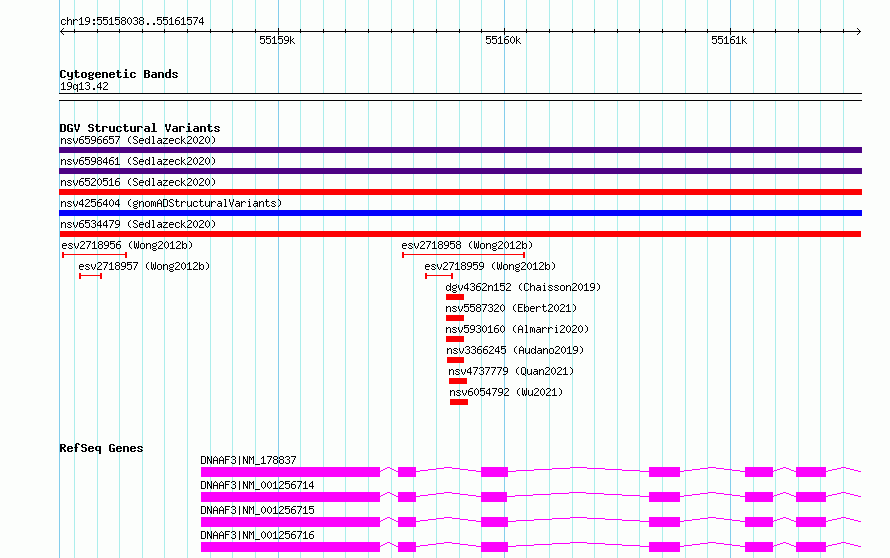Select the large first exon of NM_001256715
The width and height of the screenshot is (890, 558).
click(x=290, y=522)
